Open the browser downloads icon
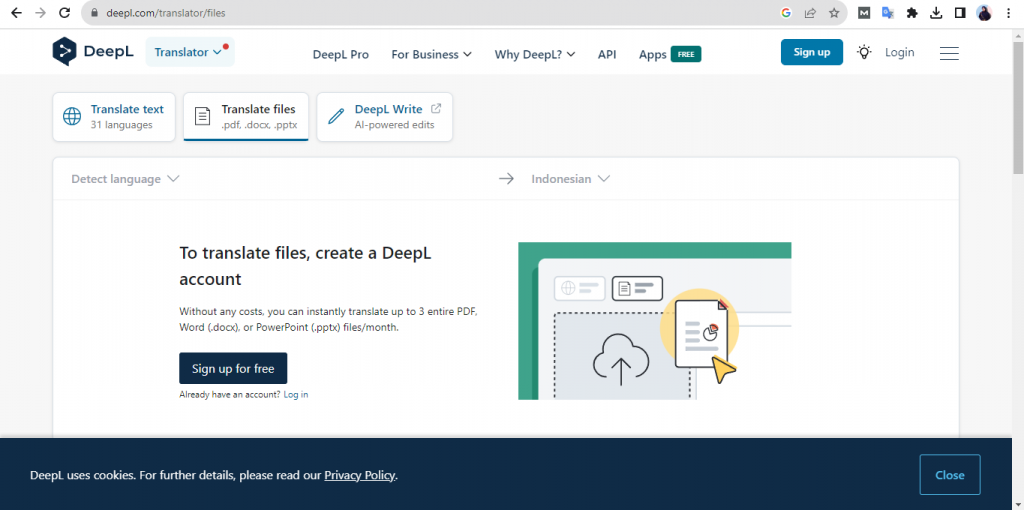 point(936,12)
